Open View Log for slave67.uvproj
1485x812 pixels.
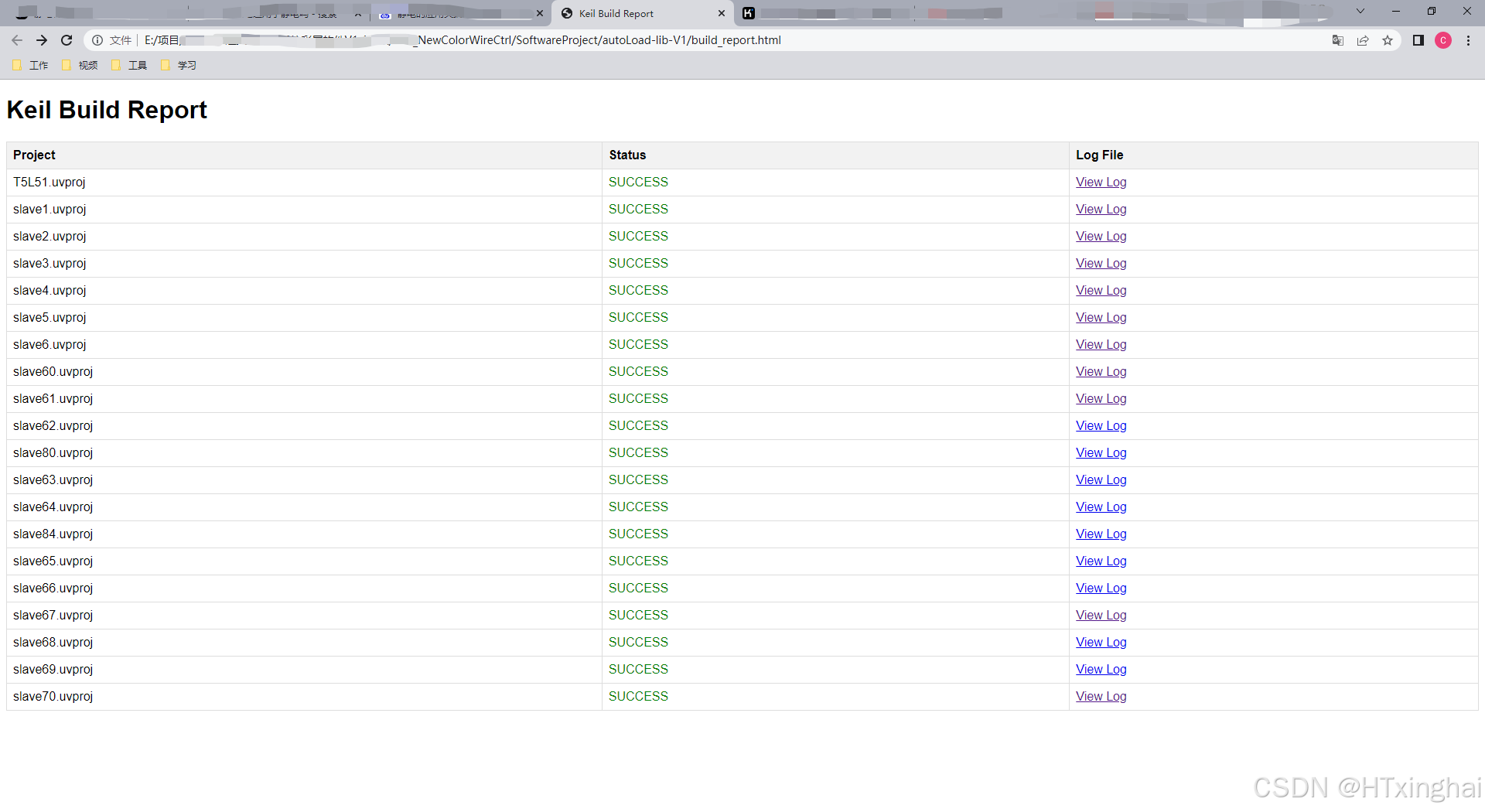point(1101,616)
